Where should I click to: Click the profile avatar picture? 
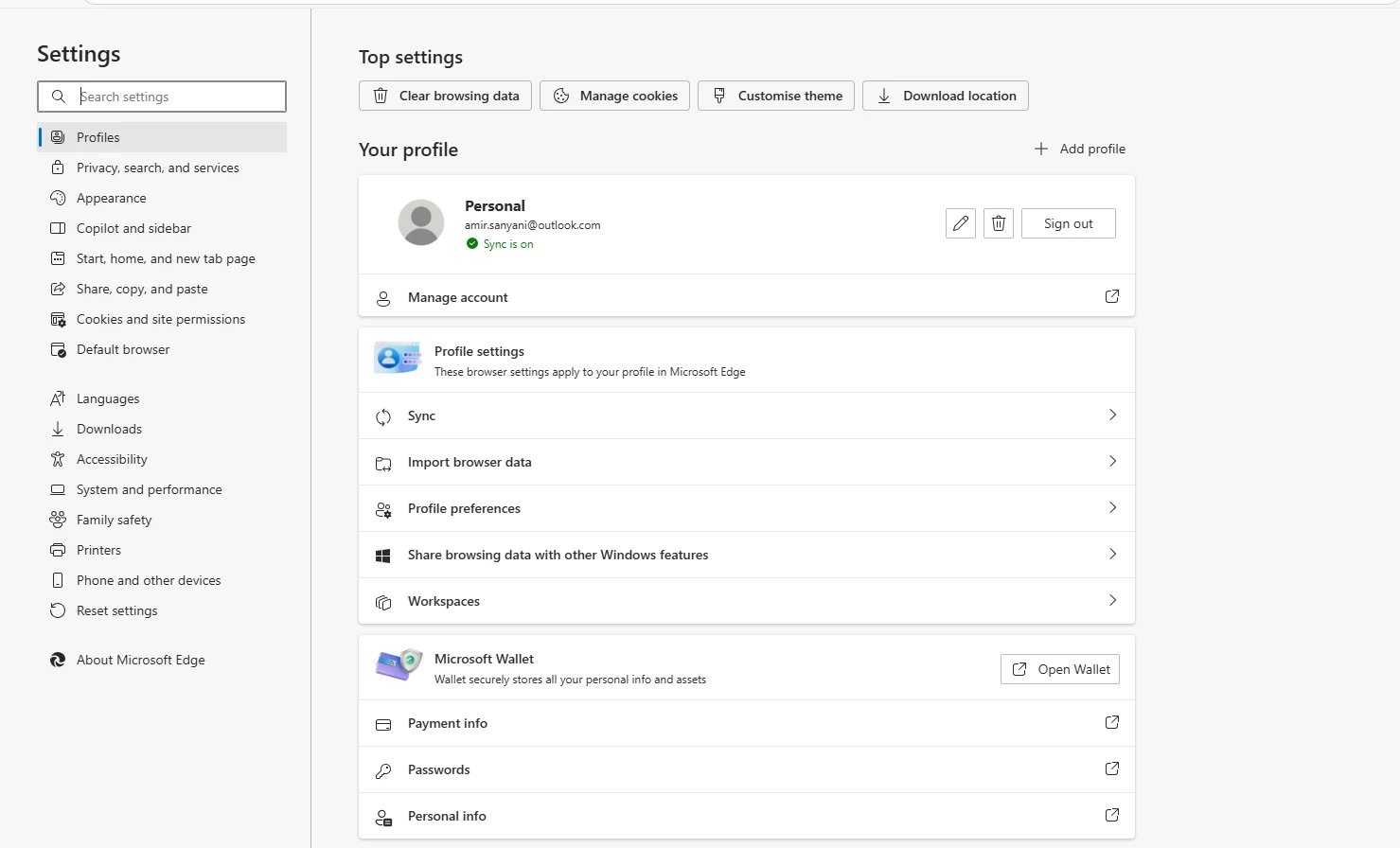click(421, 222)
